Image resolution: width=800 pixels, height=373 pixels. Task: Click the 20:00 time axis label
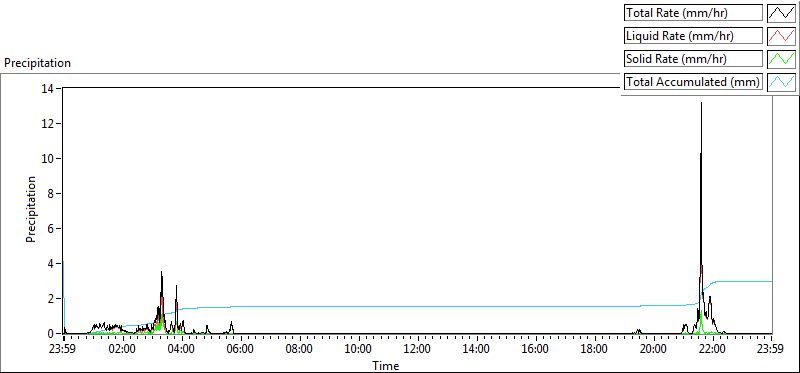(x=654, y=350)
